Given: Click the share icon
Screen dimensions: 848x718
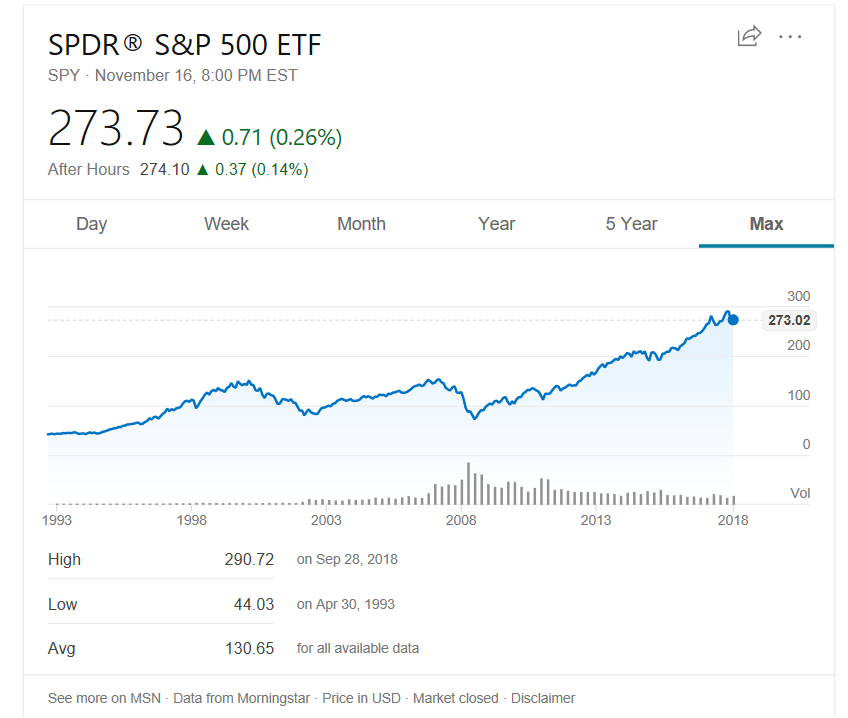Looking at the screenshot, I should (748, 37).
